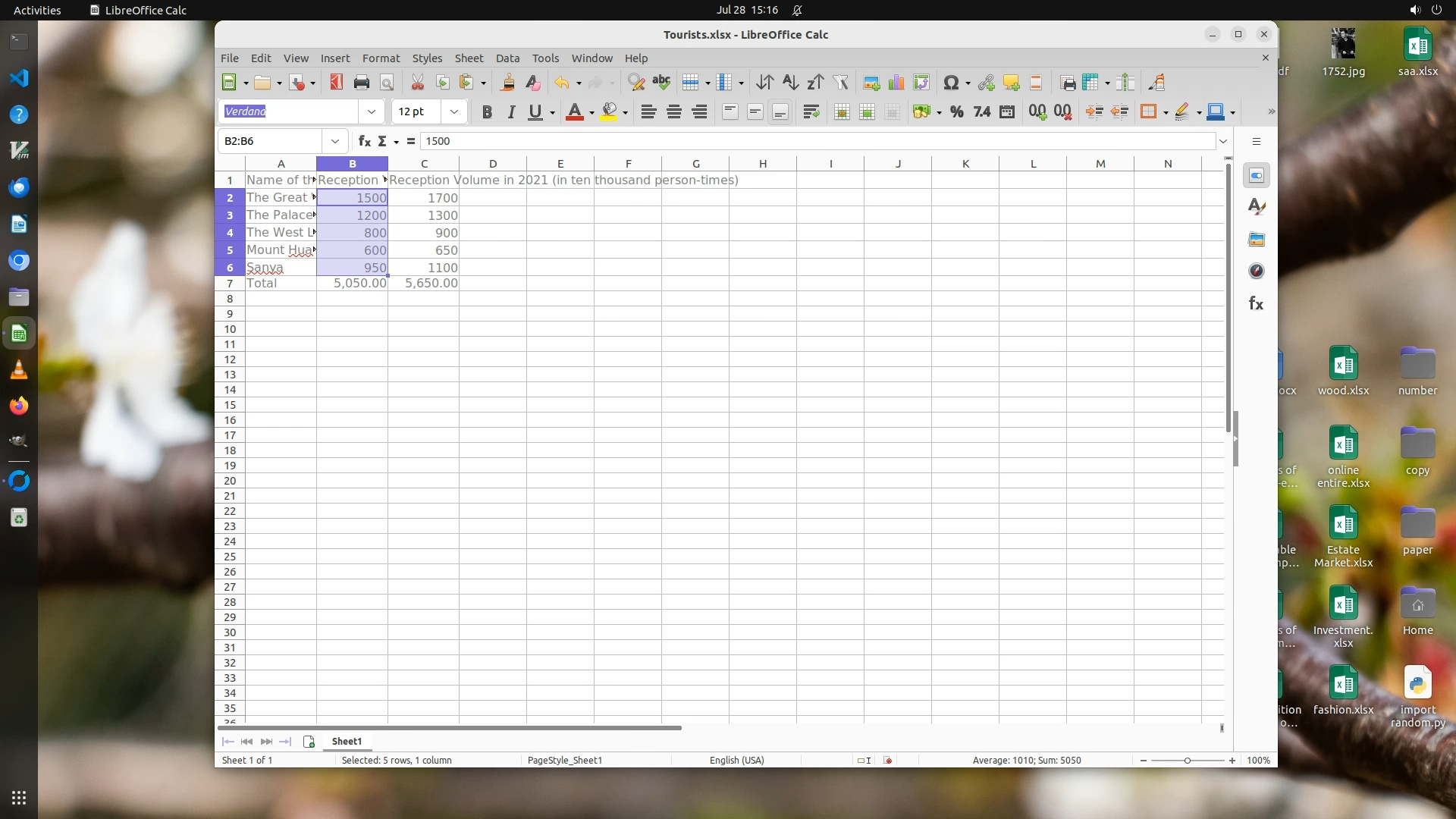Click the AutoFilter funnel icon
The image size is (1456, 819).
[x=840, y=83]
